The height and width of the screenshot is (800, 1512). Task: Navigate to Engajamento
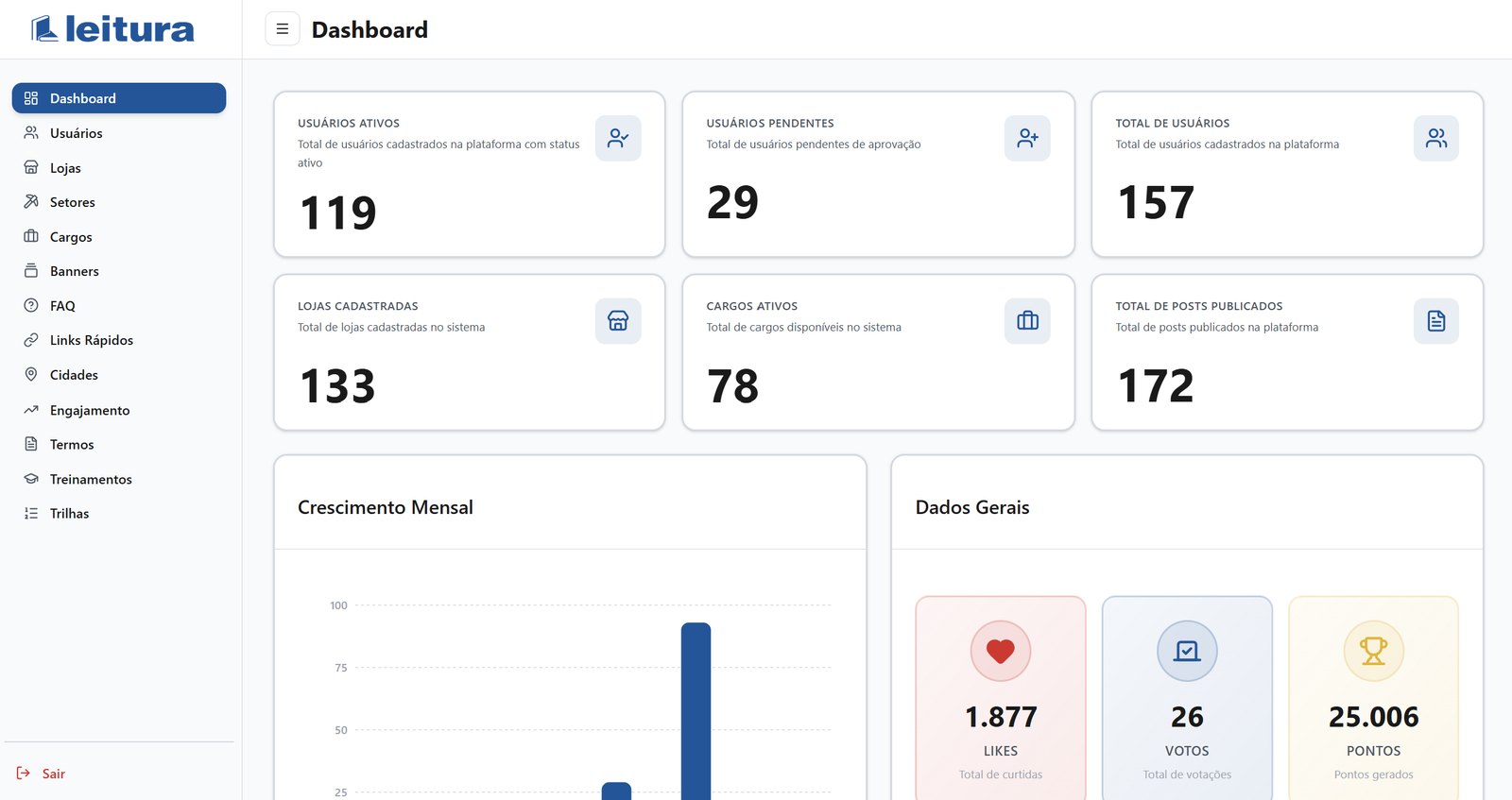pyautogui.click(x=119, y=410)
